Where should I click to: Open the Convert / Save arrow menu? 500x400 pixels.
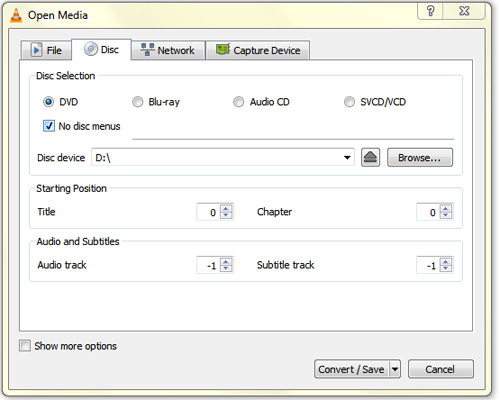pyautogui.click(x=395, y=369)
